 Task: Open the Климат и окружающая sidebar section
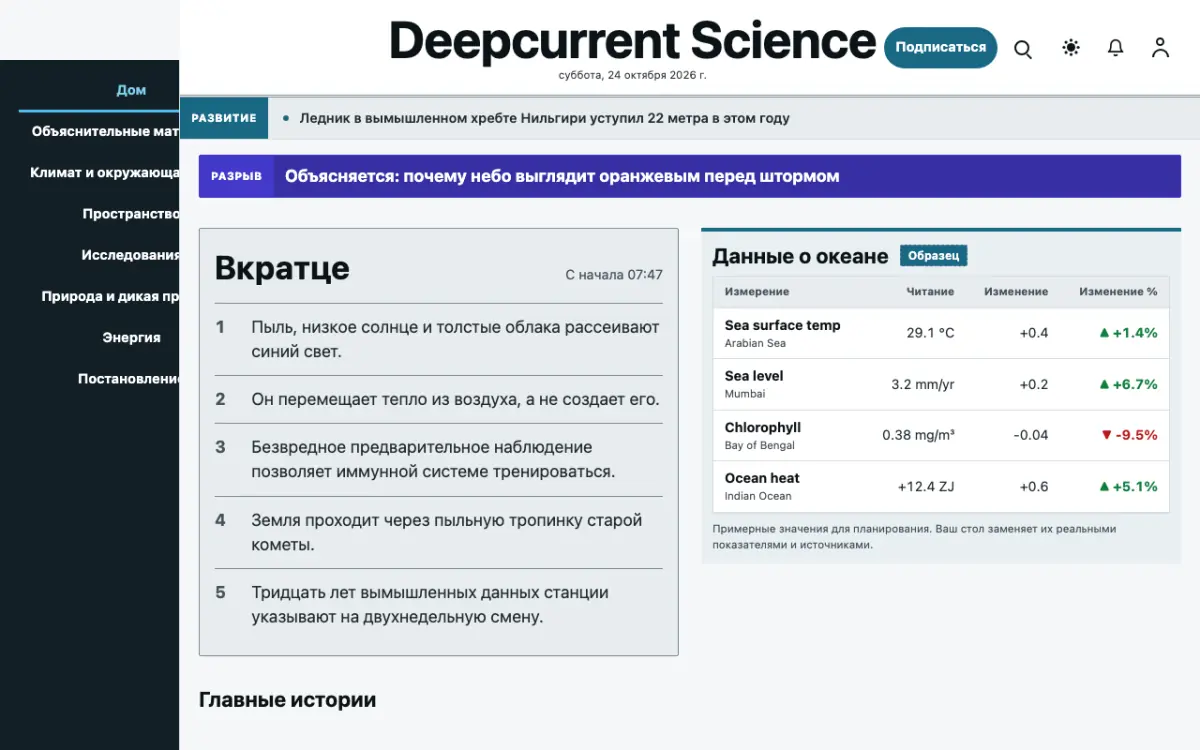pyautogui.click(x=105, y=172)
